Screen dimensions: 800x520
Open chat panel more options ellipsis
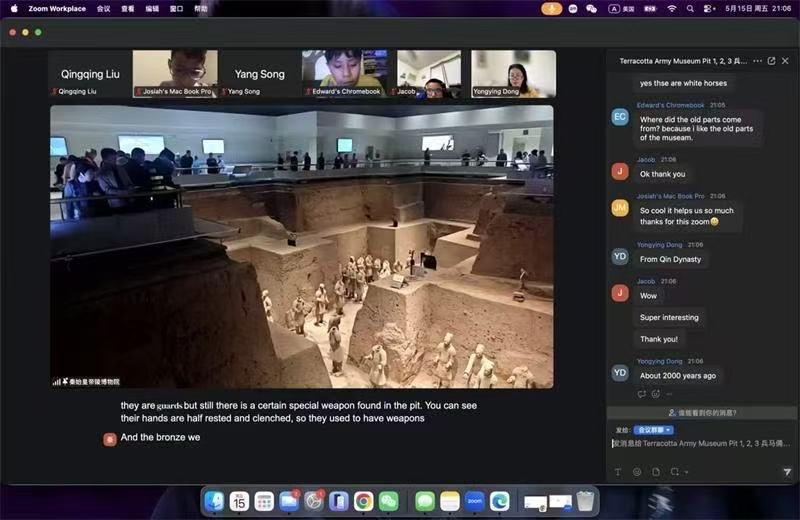757,61
